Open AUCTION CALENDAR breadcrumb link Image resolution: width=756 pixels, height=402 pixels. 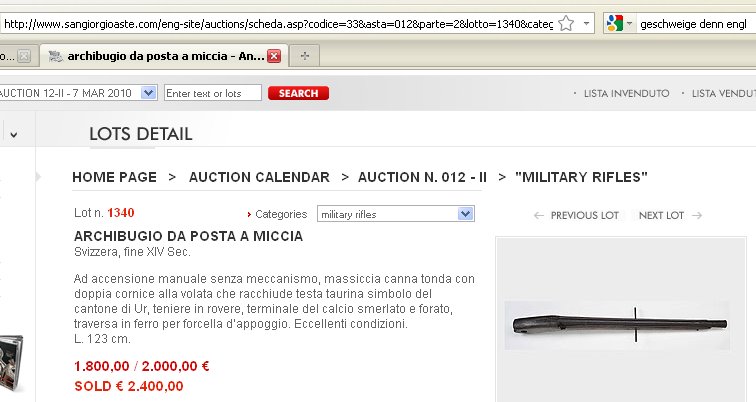[259, 177]
